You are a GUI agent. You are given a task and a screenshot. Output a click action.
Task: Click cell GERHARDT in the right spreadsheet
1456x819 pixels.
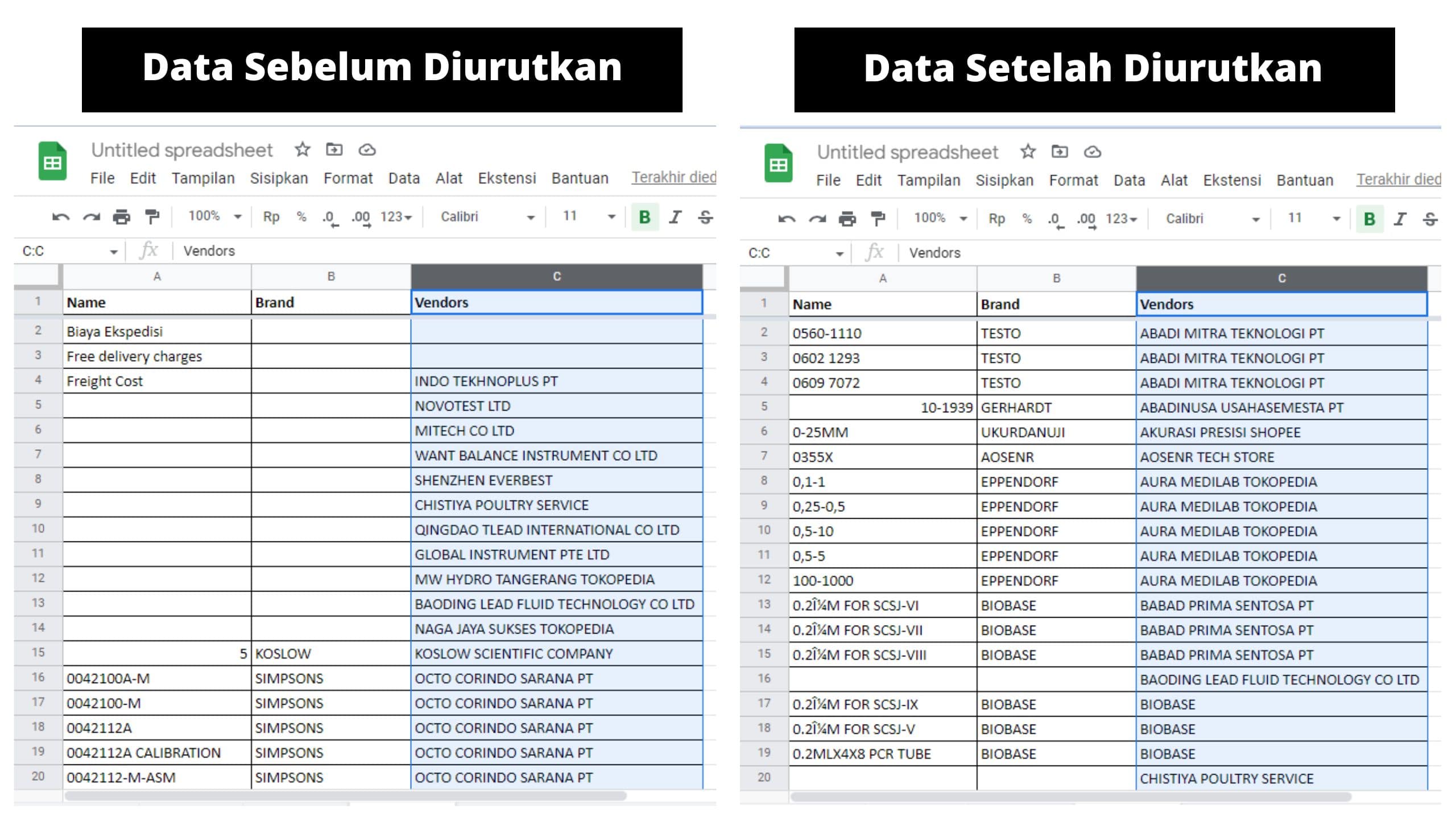pos(1057,408)
